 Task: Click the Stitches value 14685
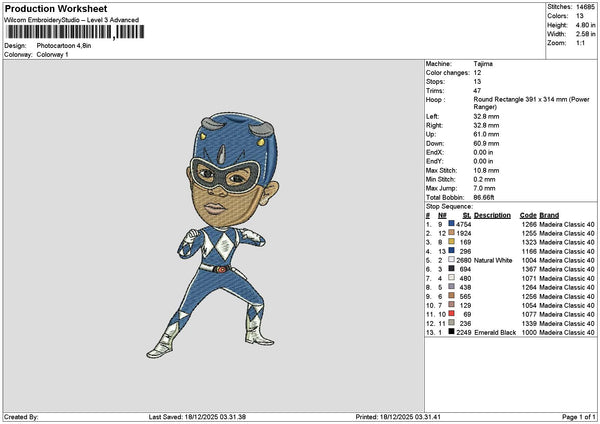585,7
